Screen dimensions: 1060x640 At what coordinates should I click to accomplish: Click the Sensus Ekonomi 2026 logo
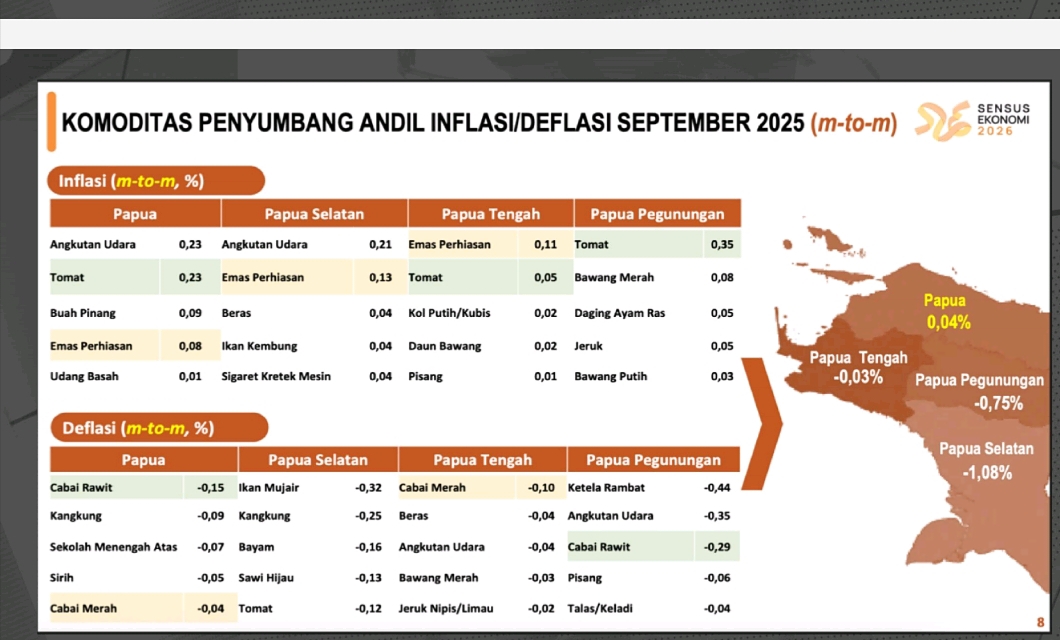972,121
